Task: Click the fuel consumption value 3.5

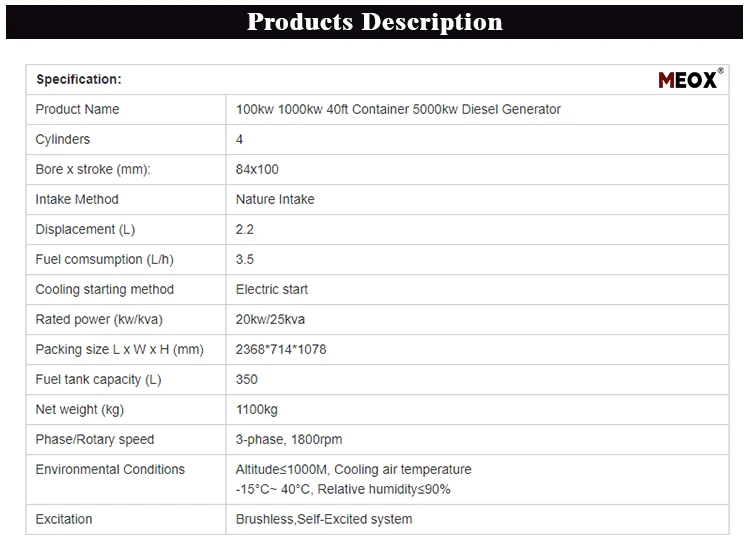Action: [x=245, y=259]
